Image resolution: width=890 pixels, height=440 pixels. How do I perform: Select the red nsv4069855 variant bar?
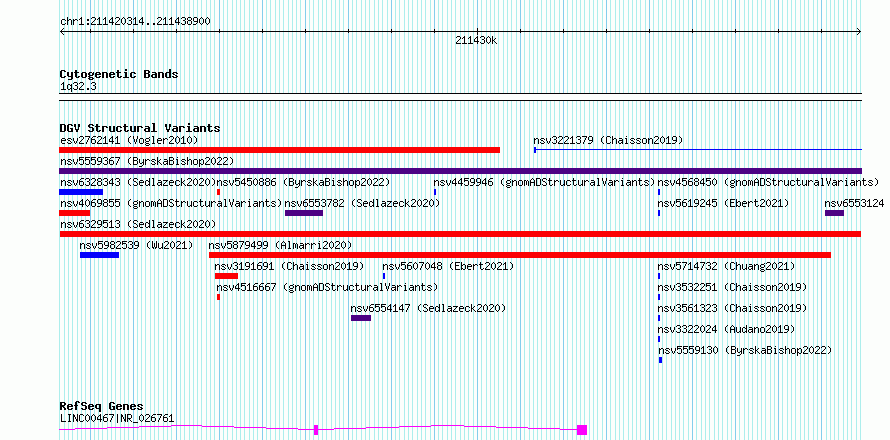click(x=75, y=213)
